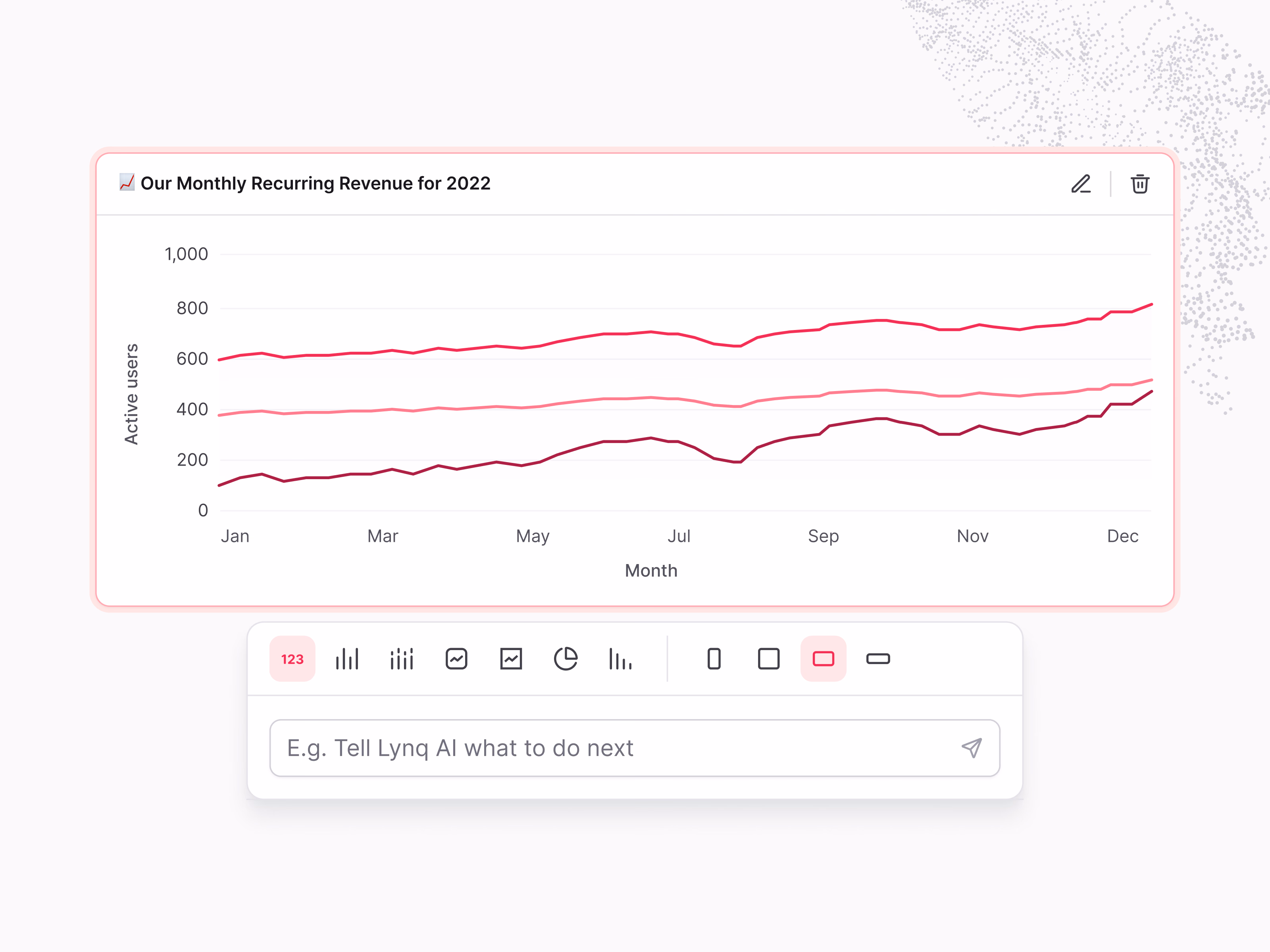Set widget size to wide rectangle

(x=824, y=659)
